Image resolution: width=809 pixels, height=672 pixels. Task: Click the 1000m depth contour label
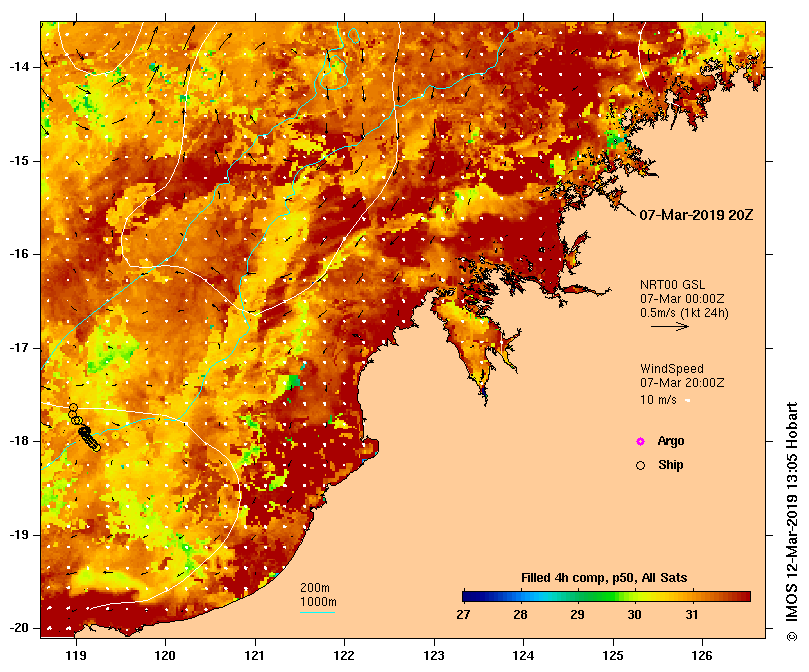318,602
